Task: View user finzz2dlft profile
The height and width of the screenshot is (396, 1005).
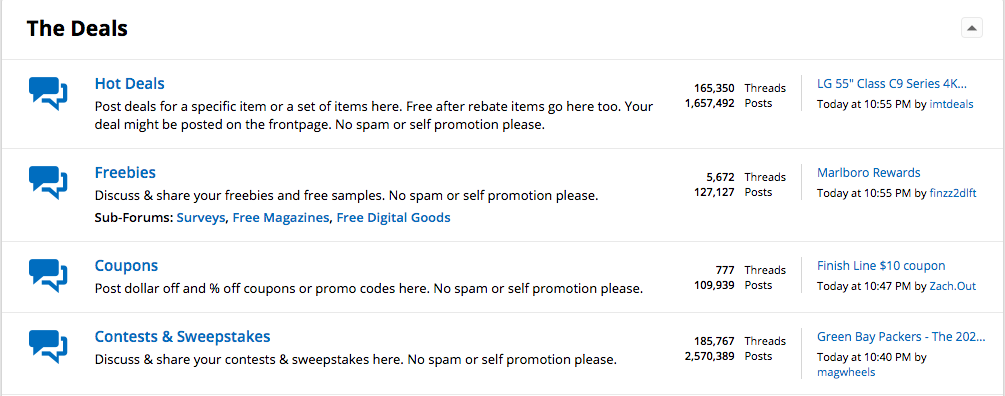Action: pyautogui.click(x=952, y=194)
